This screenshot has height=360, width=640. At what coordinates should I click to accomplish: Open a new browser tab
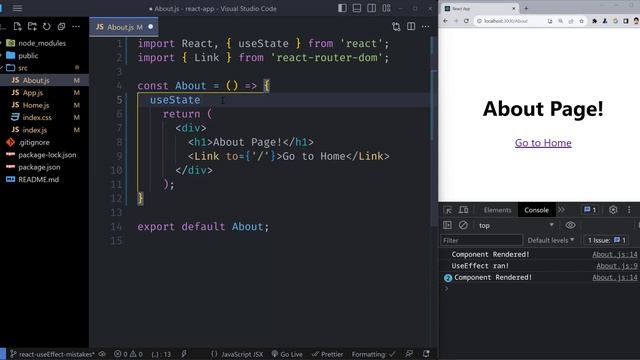click(x=526, y=8)
